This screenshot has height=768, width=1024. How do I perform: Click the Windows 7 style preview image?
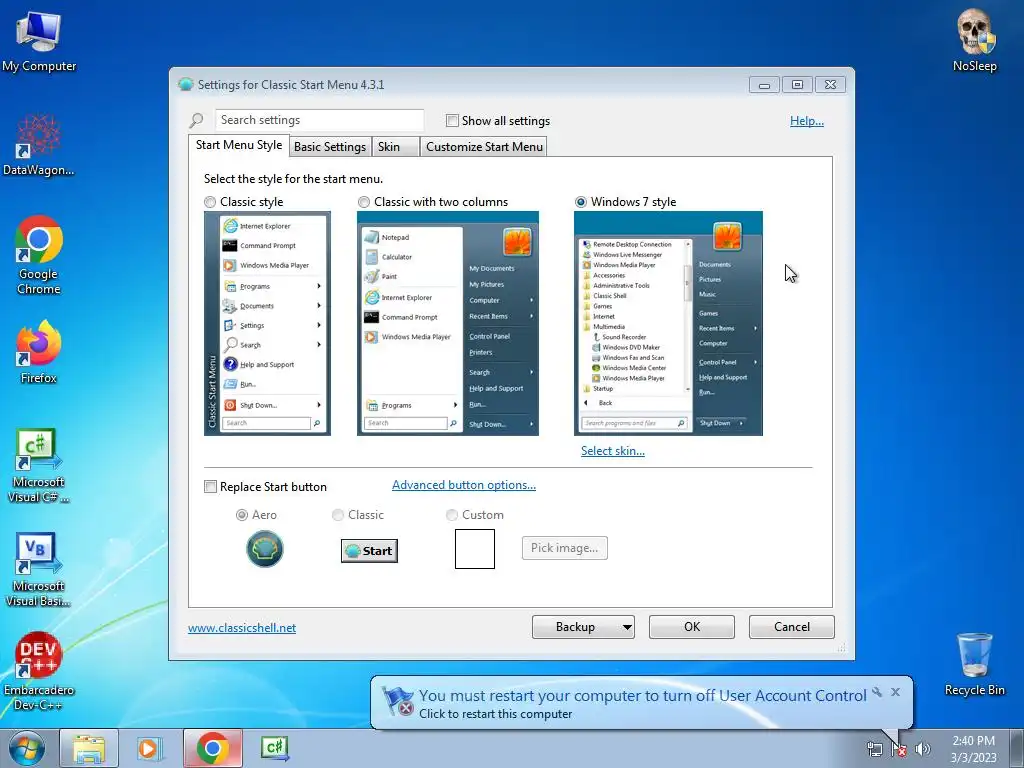click(x=668, y=323)
